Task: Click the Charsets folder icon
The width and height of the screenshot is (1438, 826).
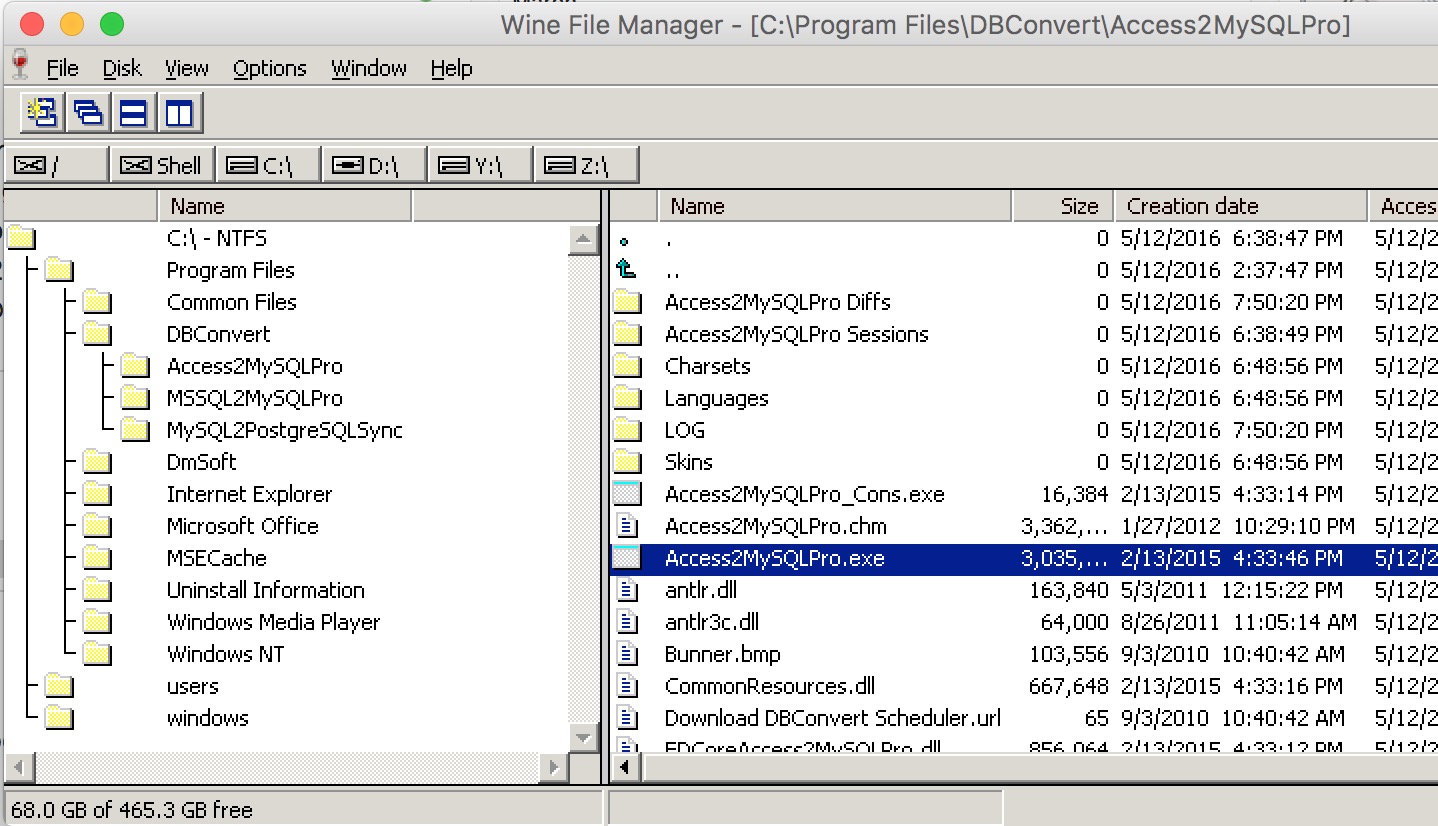Action: tap(627, 366)
